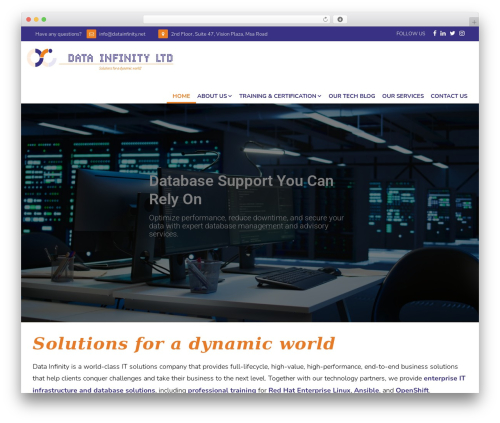Screen dimensions: 500x423
Task: Open the Contact Us page
Action: [x=449, y=96]
